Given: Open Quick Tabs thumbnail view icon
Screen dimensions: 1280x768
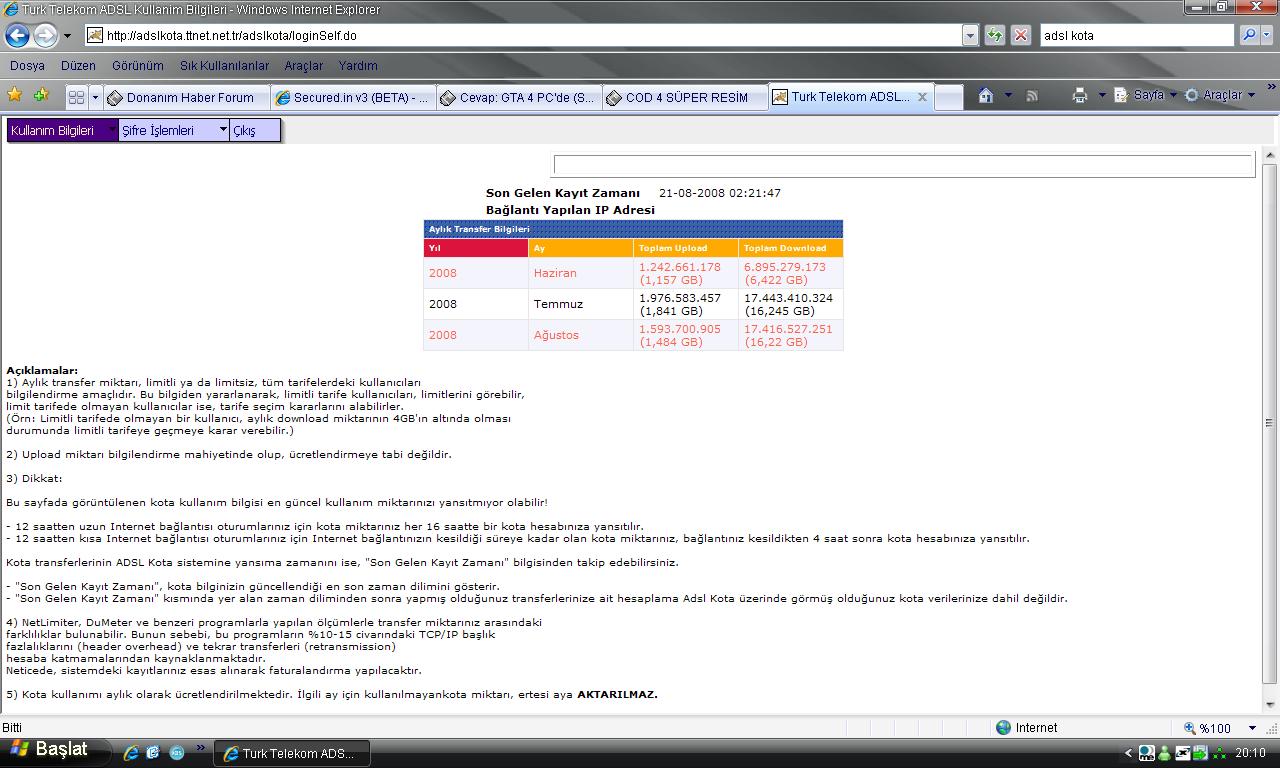Looking at the screenshot, I should [76, 97].
